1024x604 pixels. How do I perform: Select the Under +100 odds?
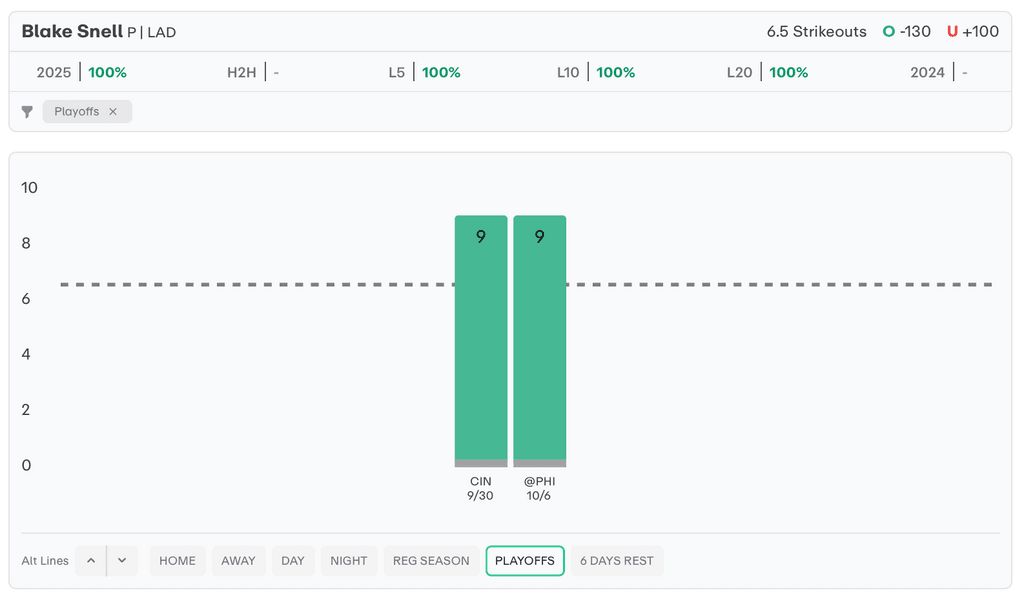tap(973, 32)
